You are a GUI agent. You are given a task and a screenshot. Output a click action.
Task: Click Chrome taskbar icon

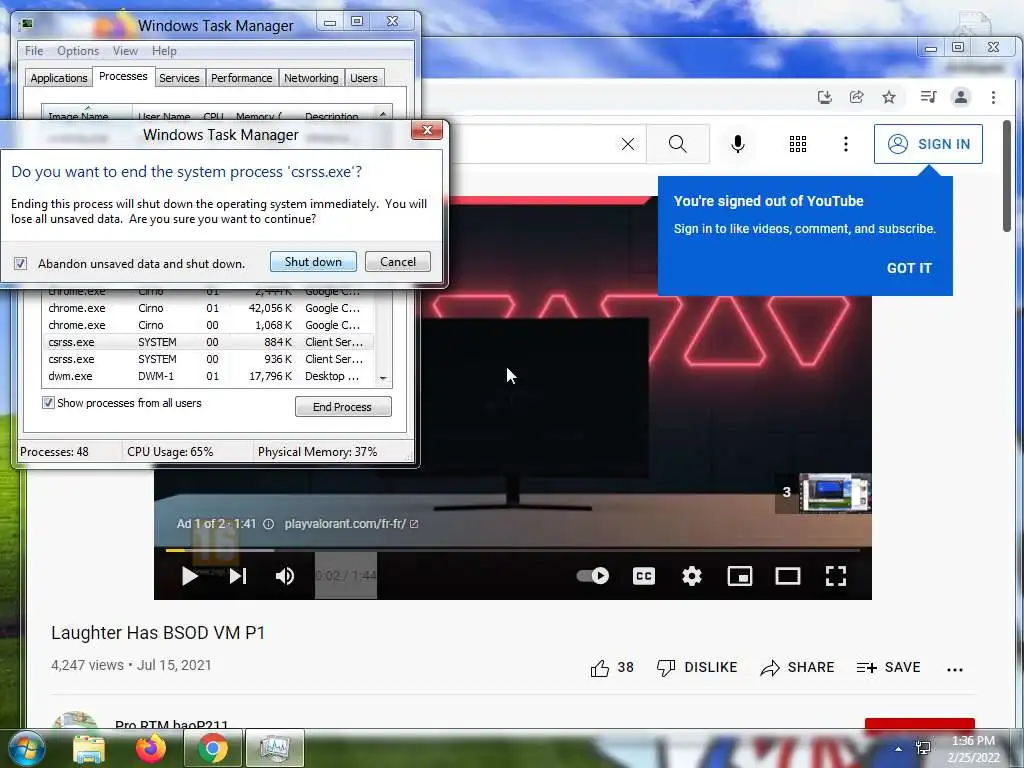point(213,748)
